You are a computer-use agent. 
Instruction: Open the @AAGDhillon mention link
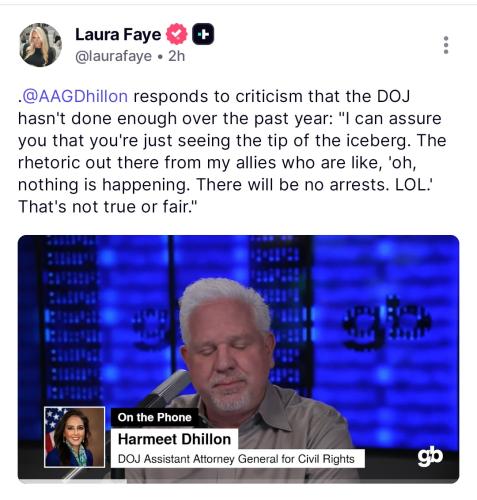[75, 96]
